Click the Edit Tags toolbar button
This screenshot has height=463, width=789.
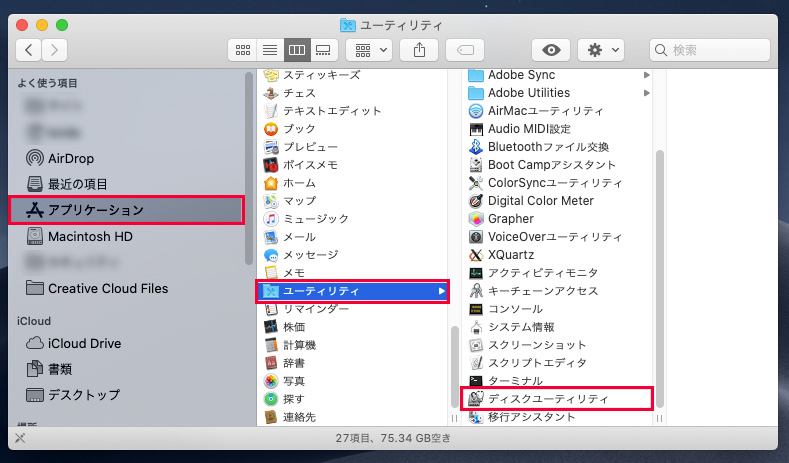[465, 50]
